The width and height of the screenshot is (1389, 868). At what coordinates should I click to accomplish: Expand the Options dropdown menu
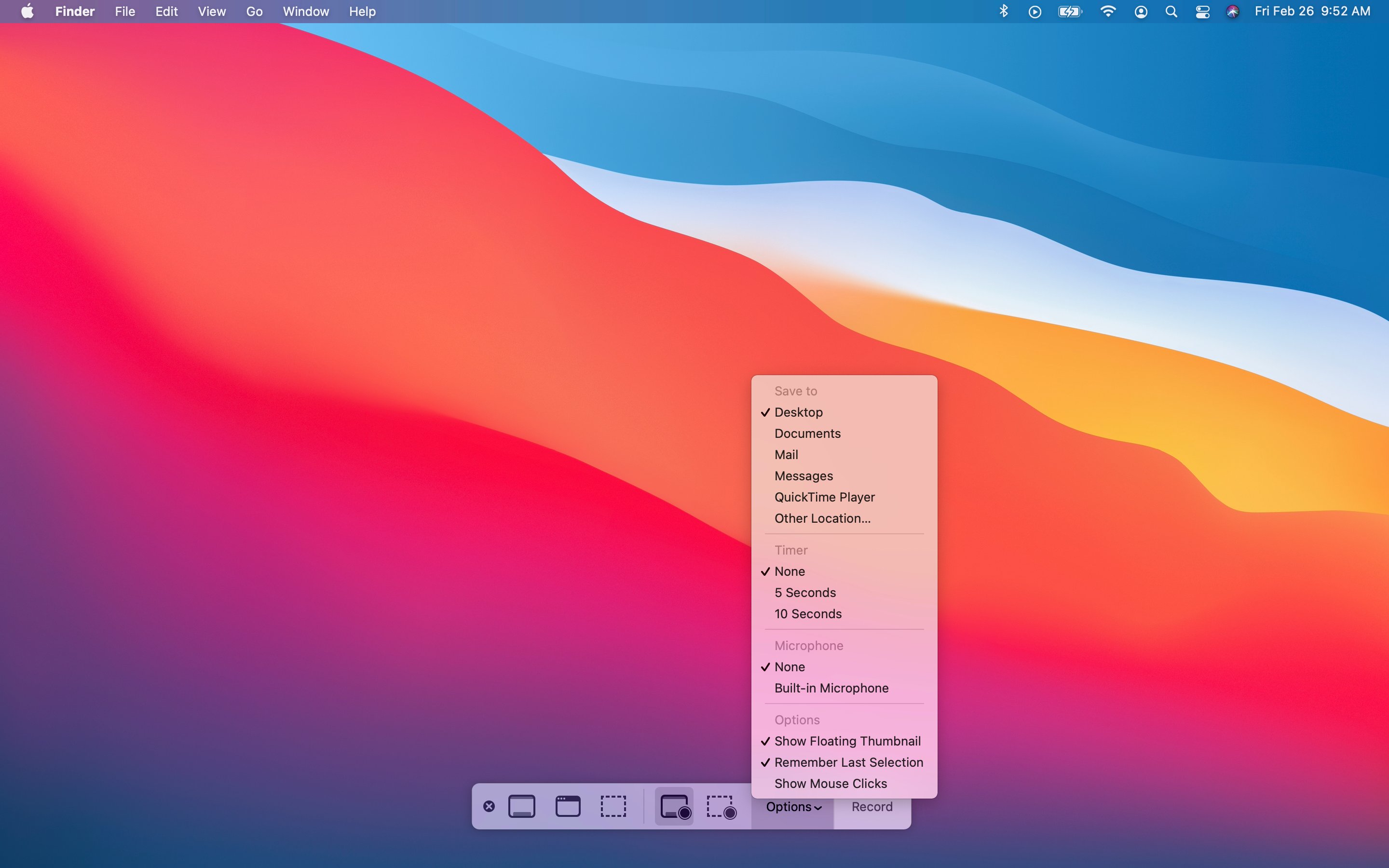(x=791, y=806)
